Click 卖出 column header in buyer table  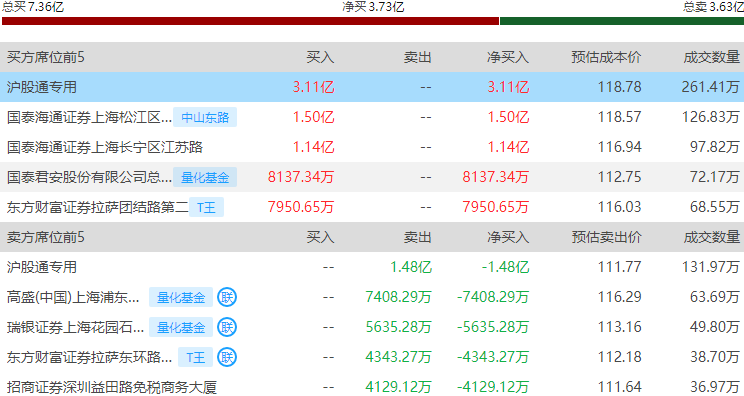[418, 57]
